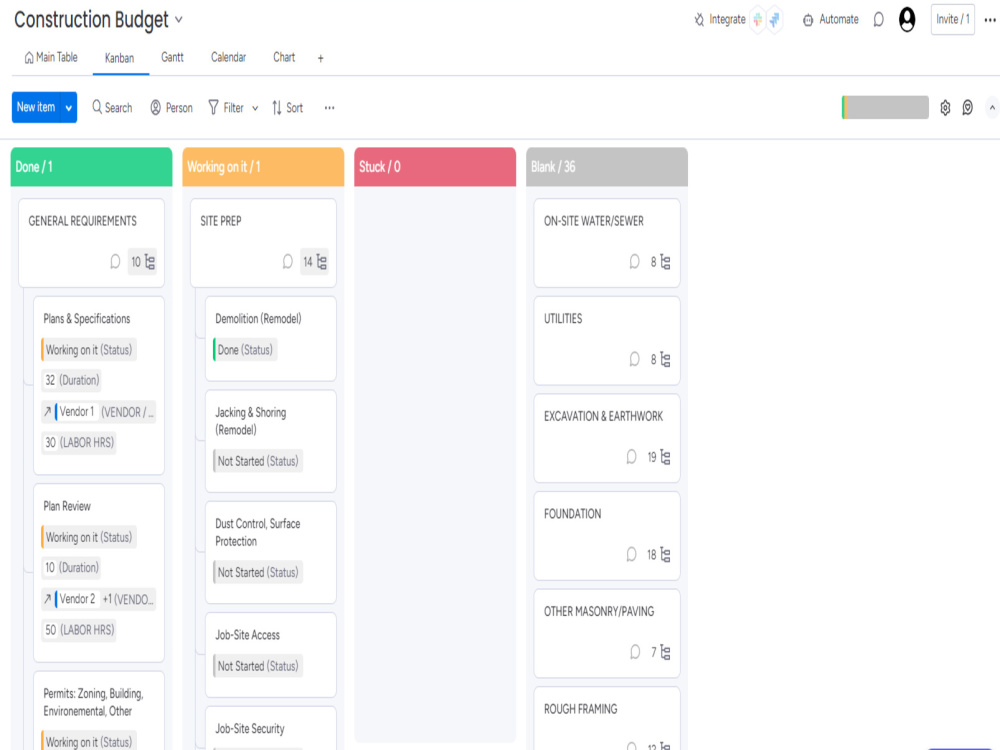Open board discussion speech bubble icon

coord(879,20)
